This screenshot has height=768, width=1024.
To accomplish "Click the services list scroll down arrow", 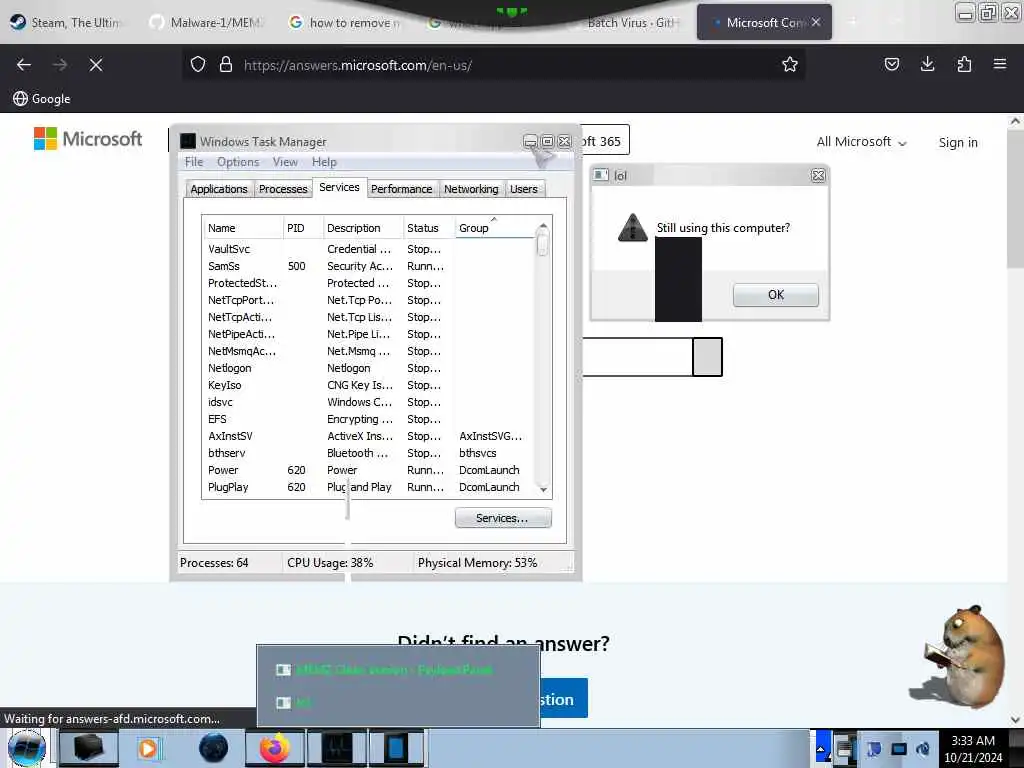I will (x=543, y=489).
